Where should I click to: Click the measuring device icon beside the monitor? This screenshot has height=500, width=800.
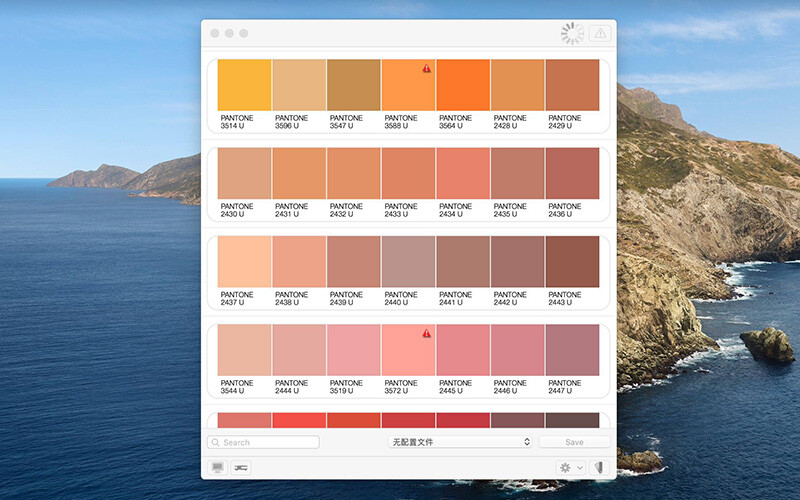click(241, 467)
